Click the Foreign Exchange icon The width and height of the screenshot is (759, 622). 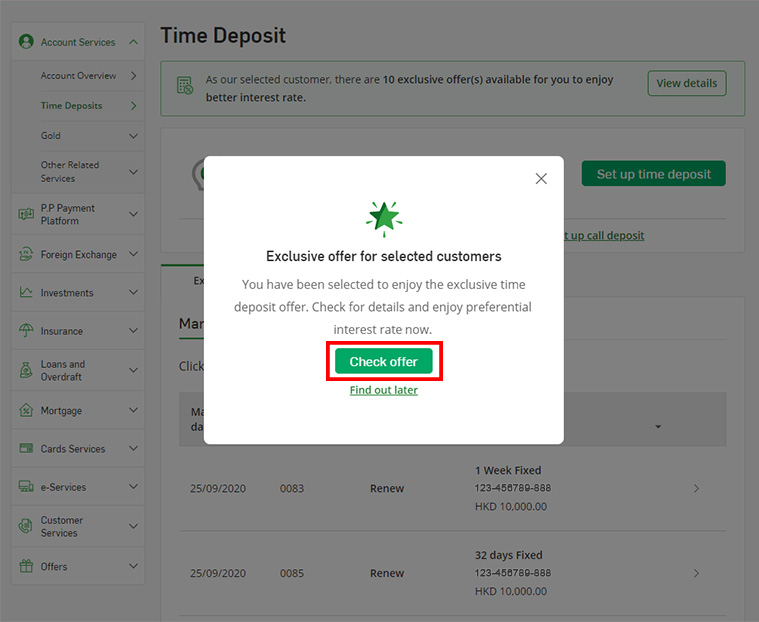click(26, 254)
